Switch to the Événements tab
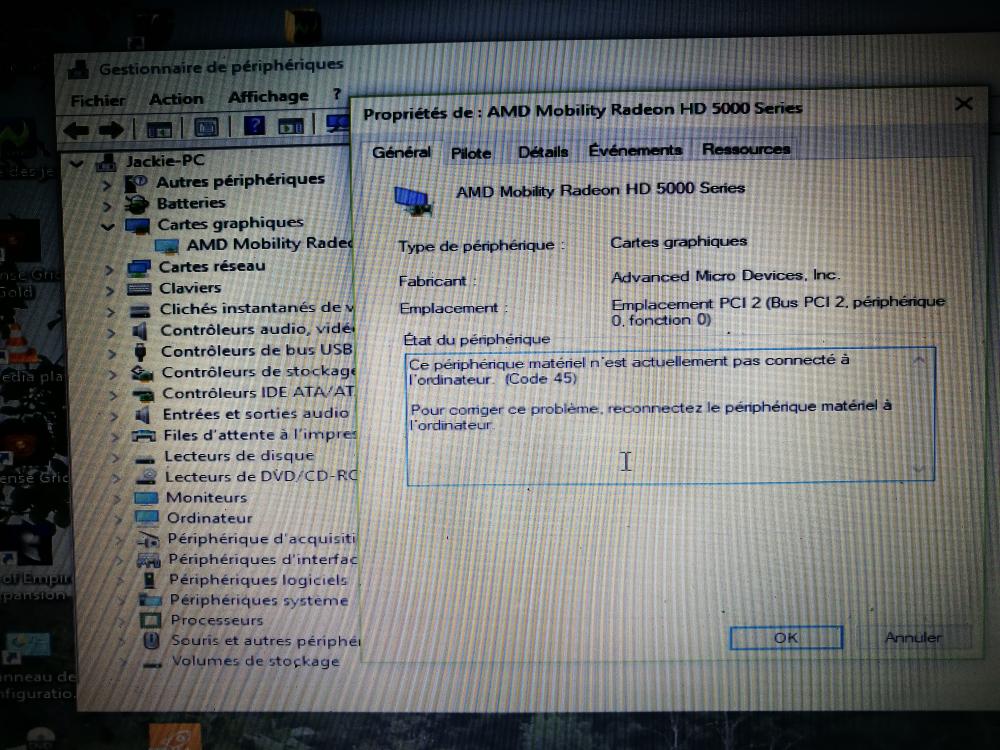This screenshot has width=1000, height=750. (635, 150)
